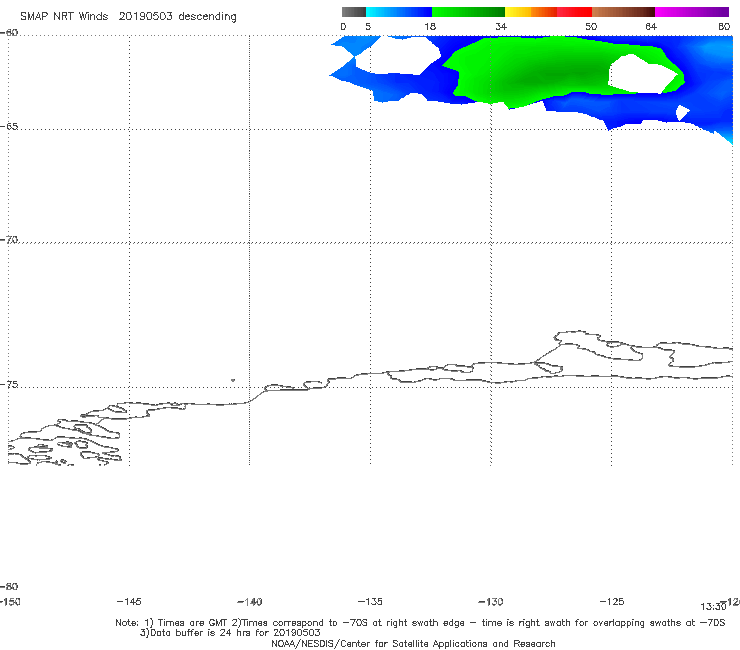Viewport: 740px width, 650px height.
Task: Click the latitude label "-65"
Action: 9,127
